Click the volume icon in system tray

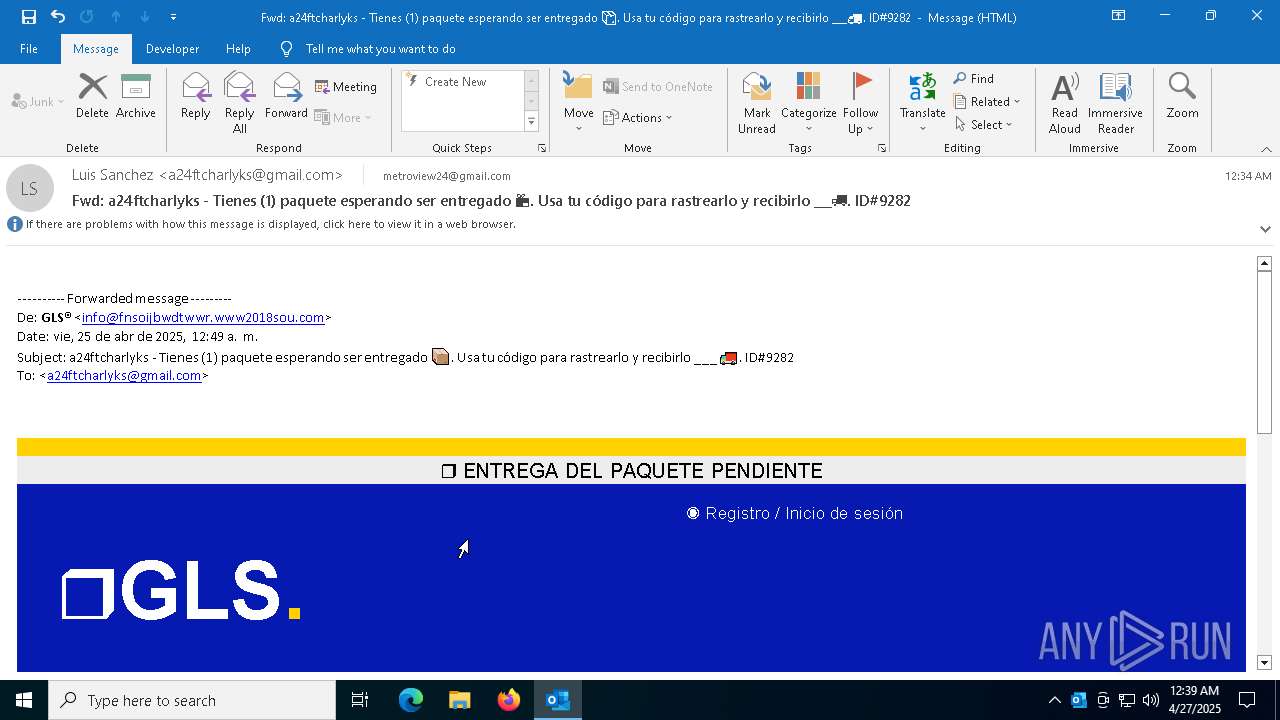[1151, 700]
